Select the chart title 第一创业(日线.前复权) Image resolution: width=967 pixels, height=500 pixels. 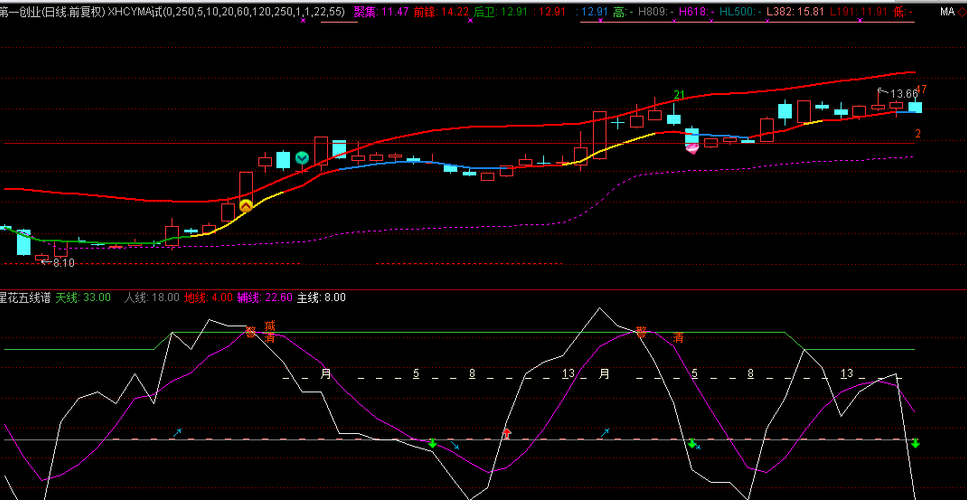(52, 10)
